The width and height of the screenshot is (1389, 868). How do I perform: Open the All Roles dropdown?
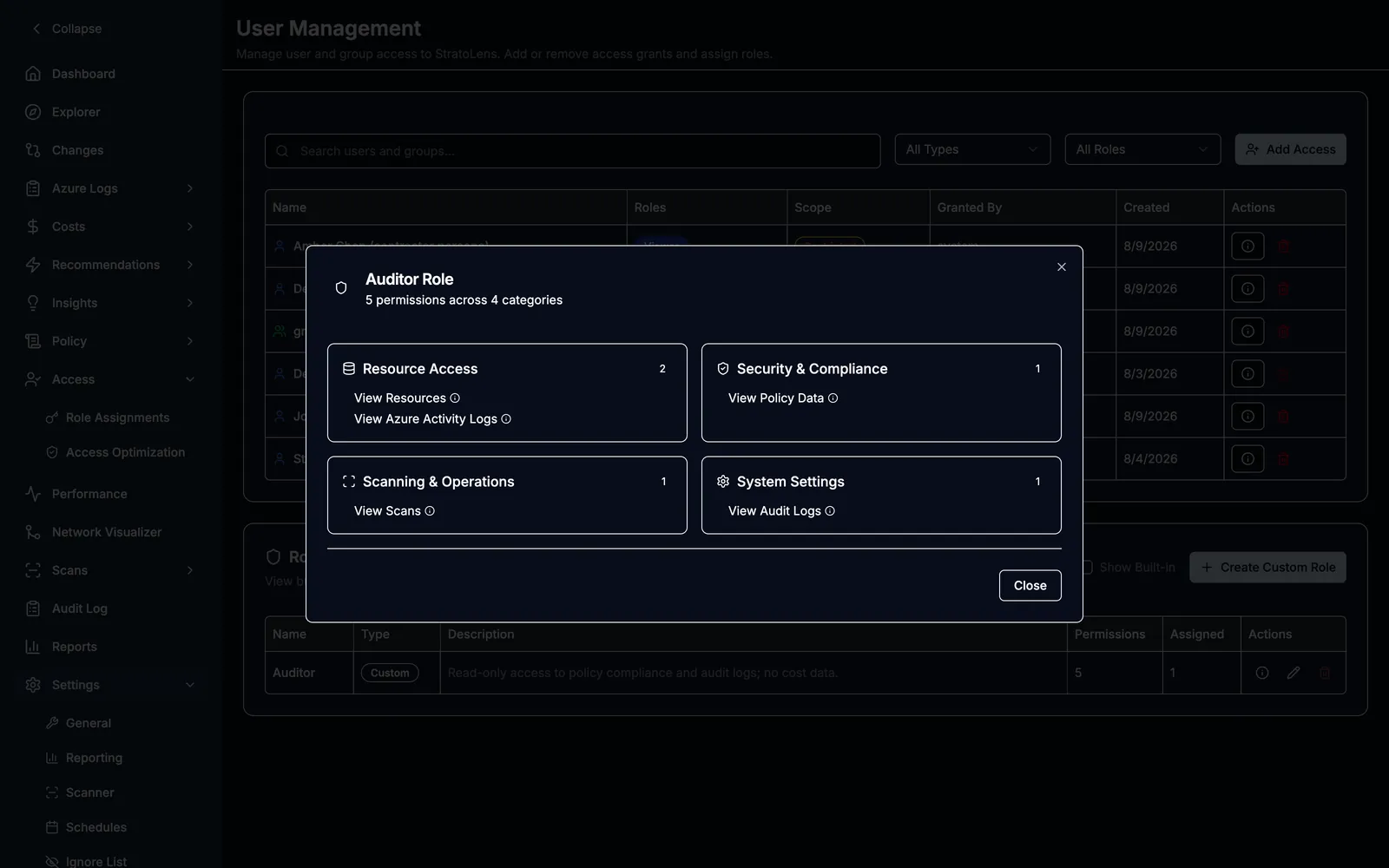(x=1142, y=149)
